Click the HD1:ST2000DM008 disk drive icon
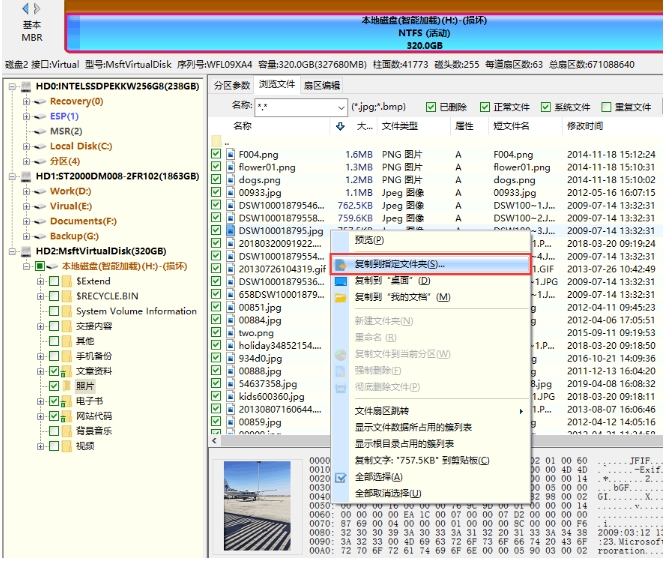 pos(27,175)
